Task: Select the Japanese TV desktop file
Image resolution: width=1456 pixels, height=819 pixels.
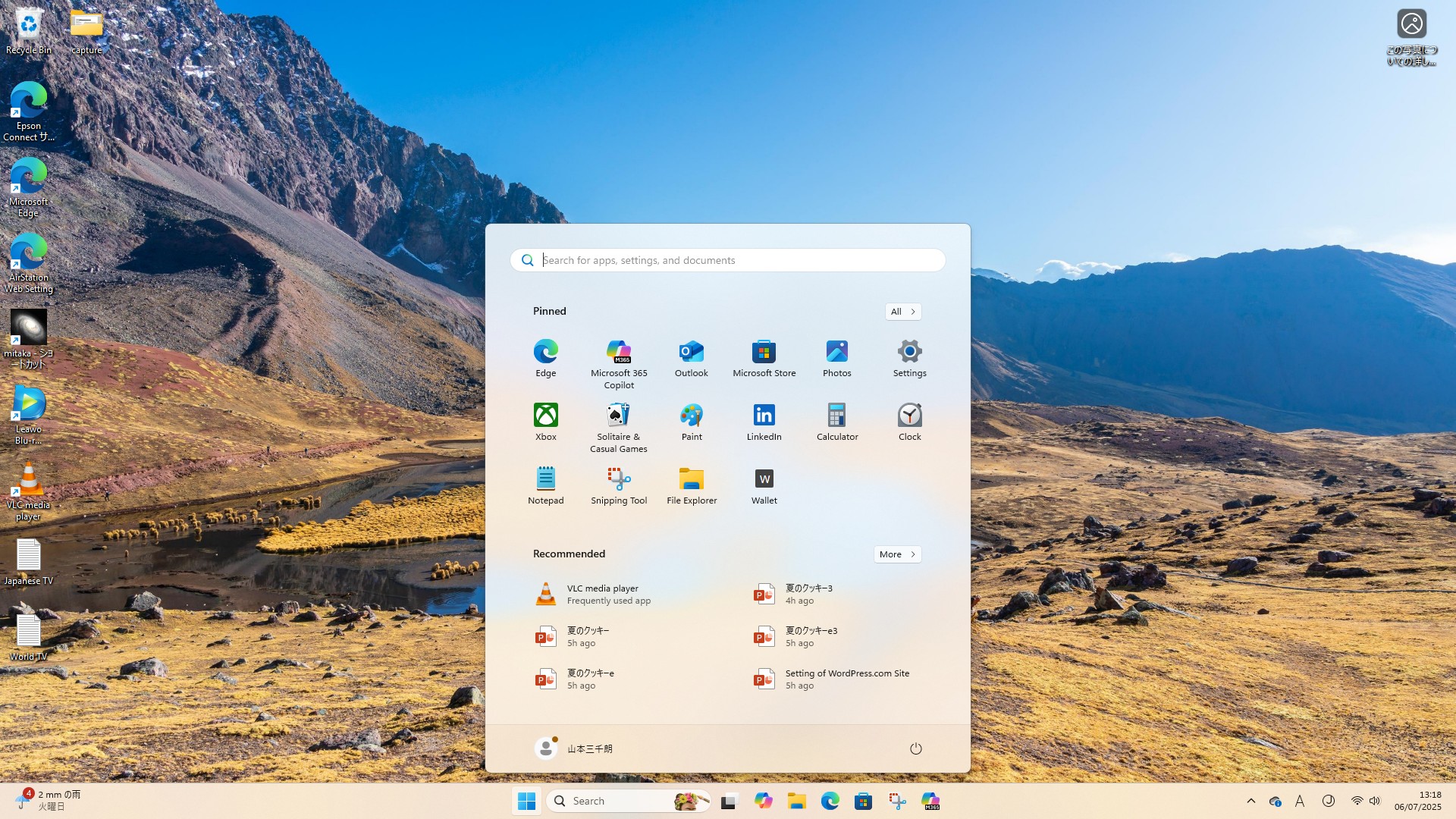Action: pyautogui.click(x=29, y=562)
